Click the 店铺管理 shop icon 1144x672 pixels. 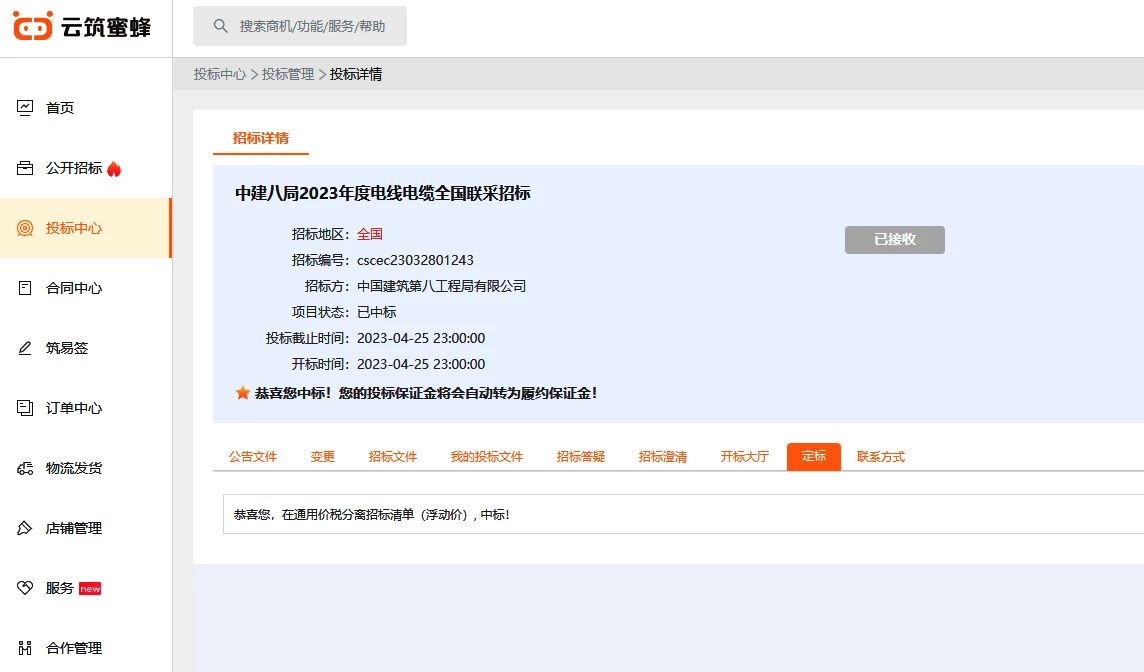(25, 528)
